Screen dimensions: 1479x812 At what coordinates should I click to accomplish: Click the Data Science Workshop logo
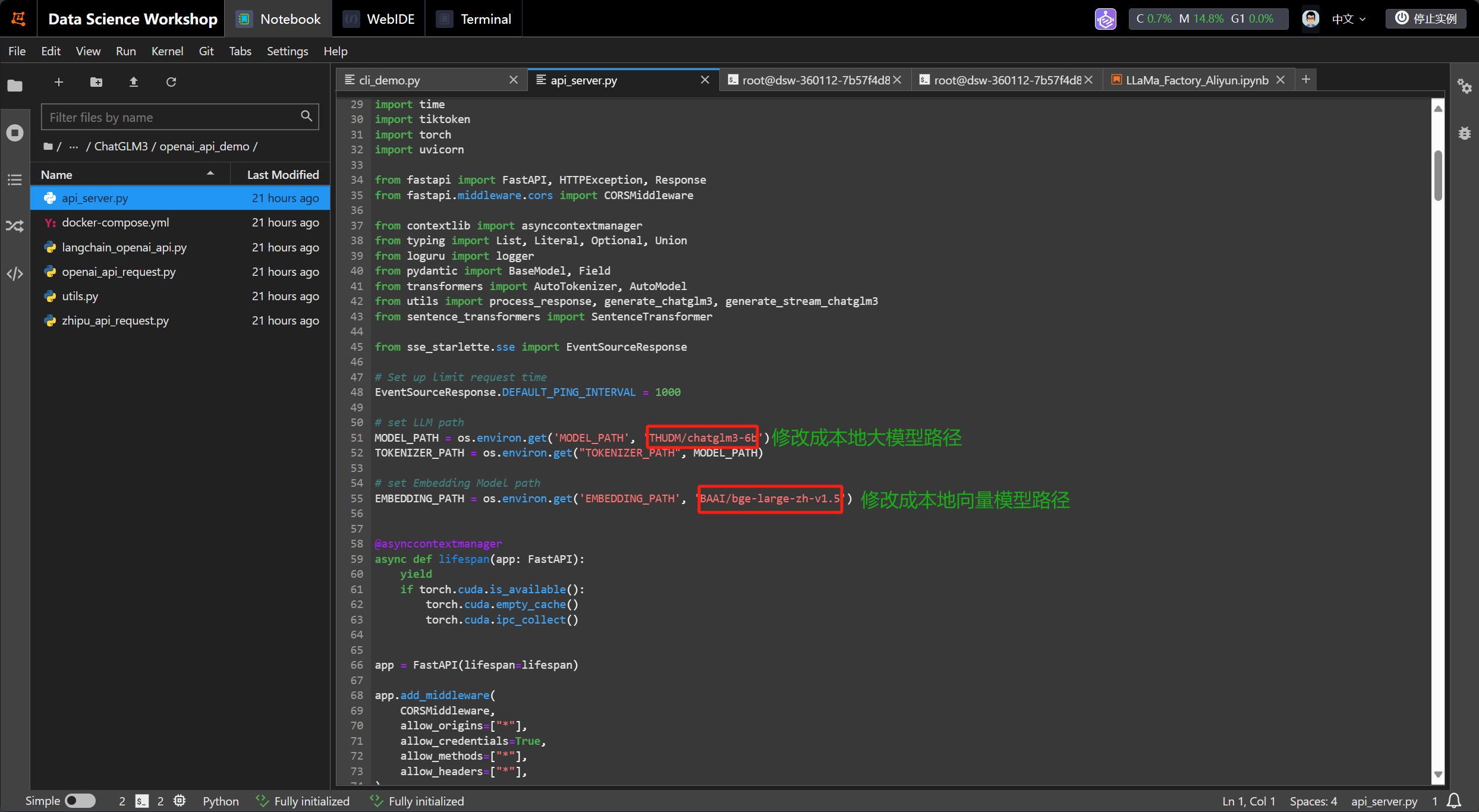click(x=18, y=19)
